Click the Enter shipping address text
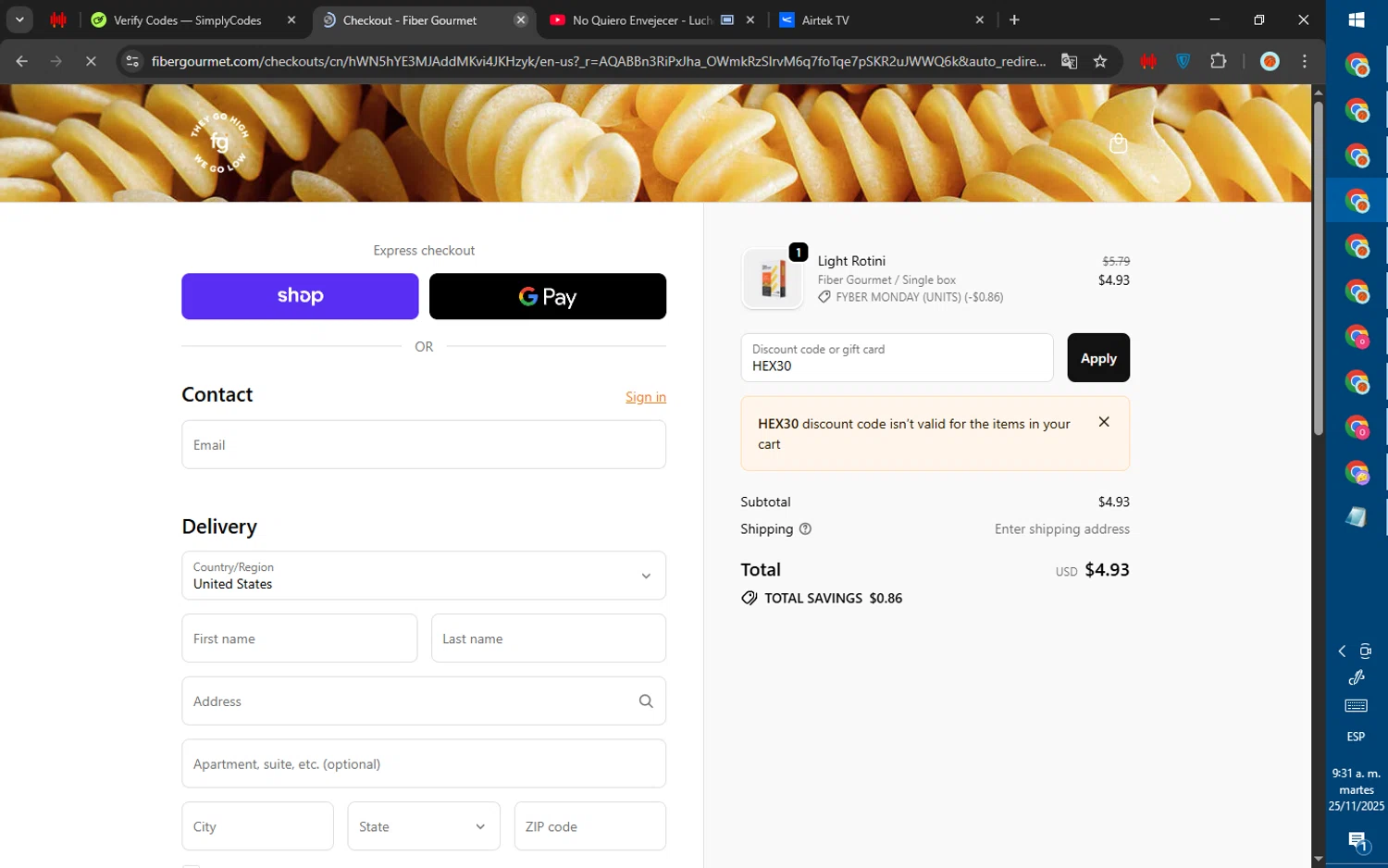The image size is (1388, 868). click(1062, 529)
